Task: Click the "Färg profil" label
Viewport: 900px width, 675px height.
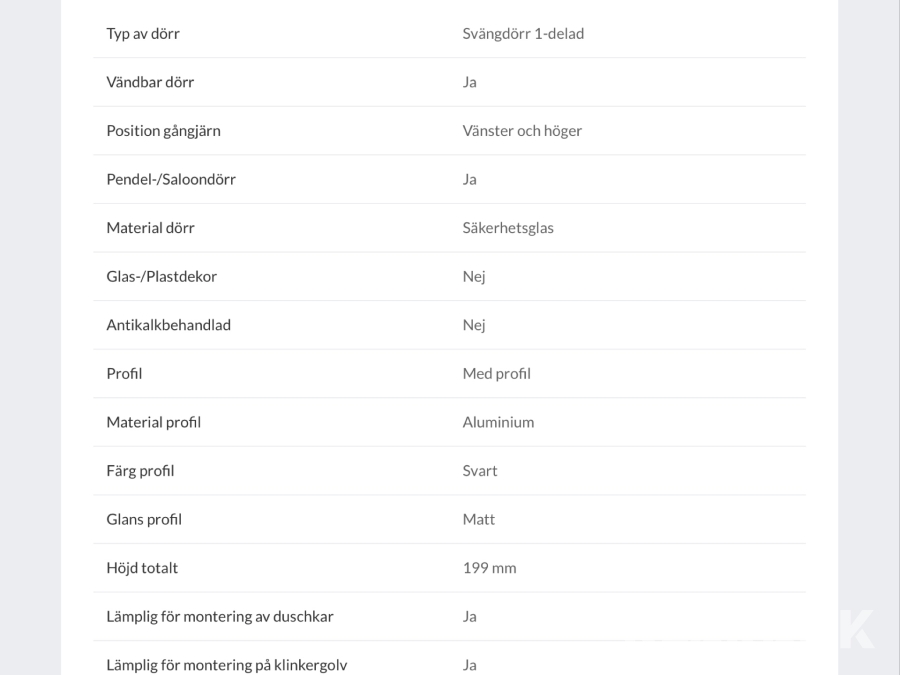Action: click(x=140, y=470)
